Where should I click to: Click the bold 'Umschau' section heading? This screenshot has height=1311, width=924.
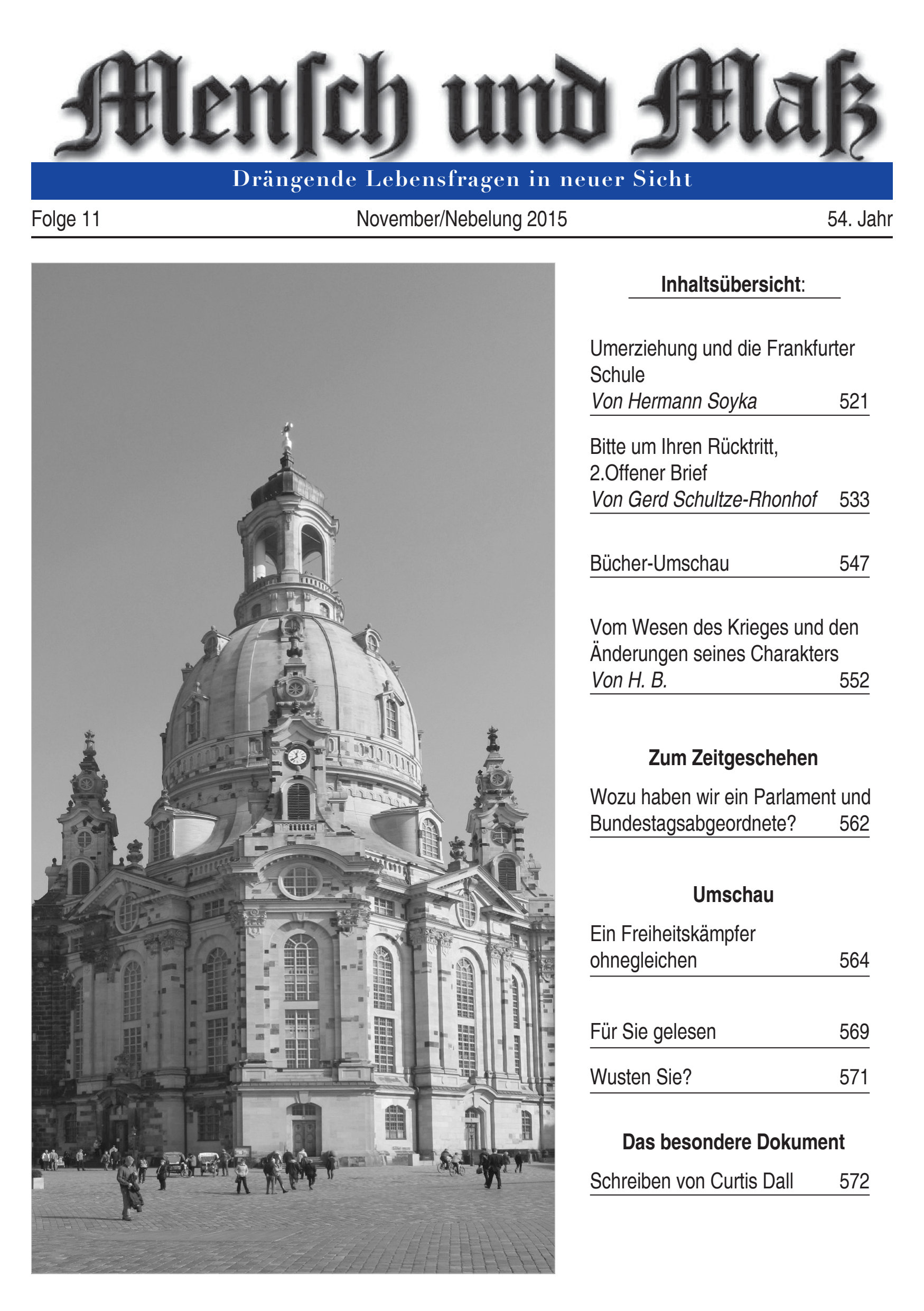[x=733, y=895]
